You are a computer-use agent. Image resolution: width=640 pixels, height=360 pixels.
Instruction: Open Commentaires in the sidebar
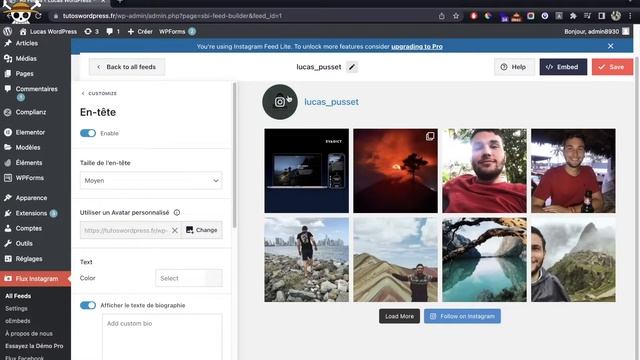point(36,89)
